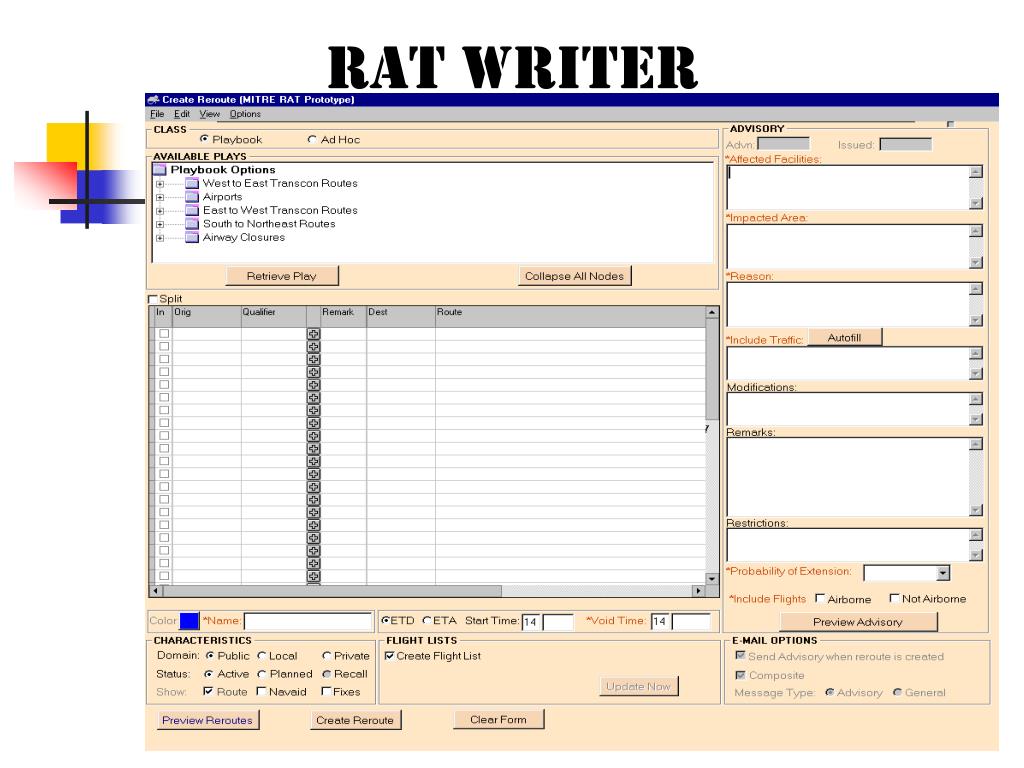The width and height of the screenshot is (1024, 768).
Task: Set Domain to Local
Action: [261, 656]
